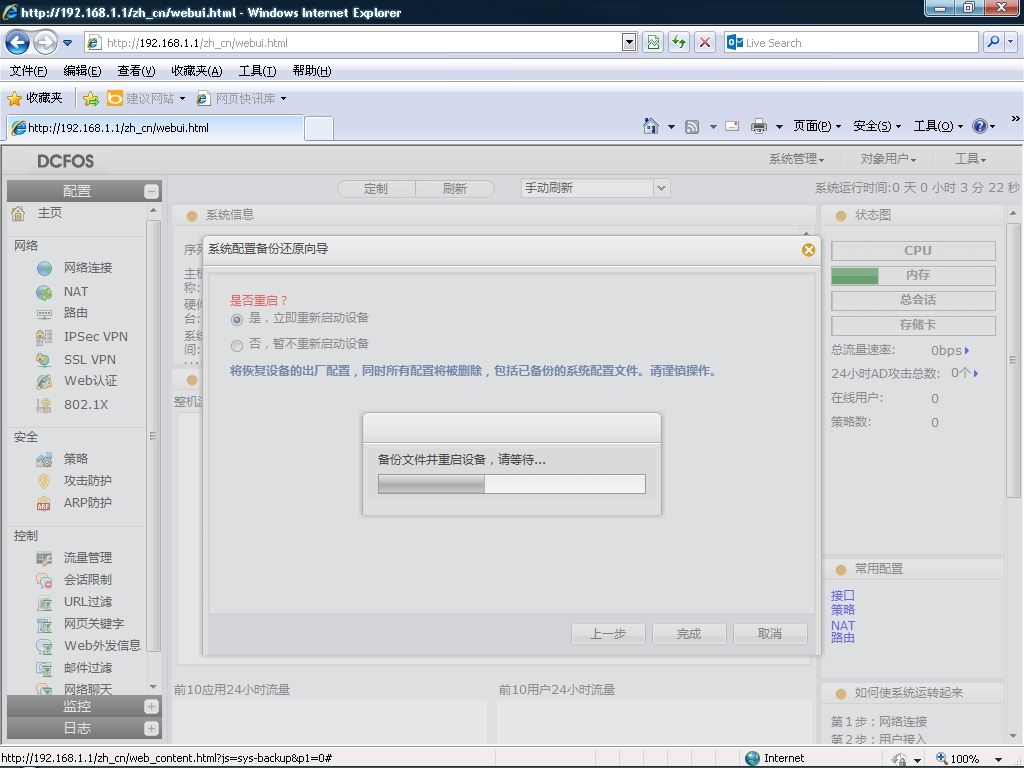Click the CPU usage bar
This screenshot has height=768, width=1024.
(913, 250)
